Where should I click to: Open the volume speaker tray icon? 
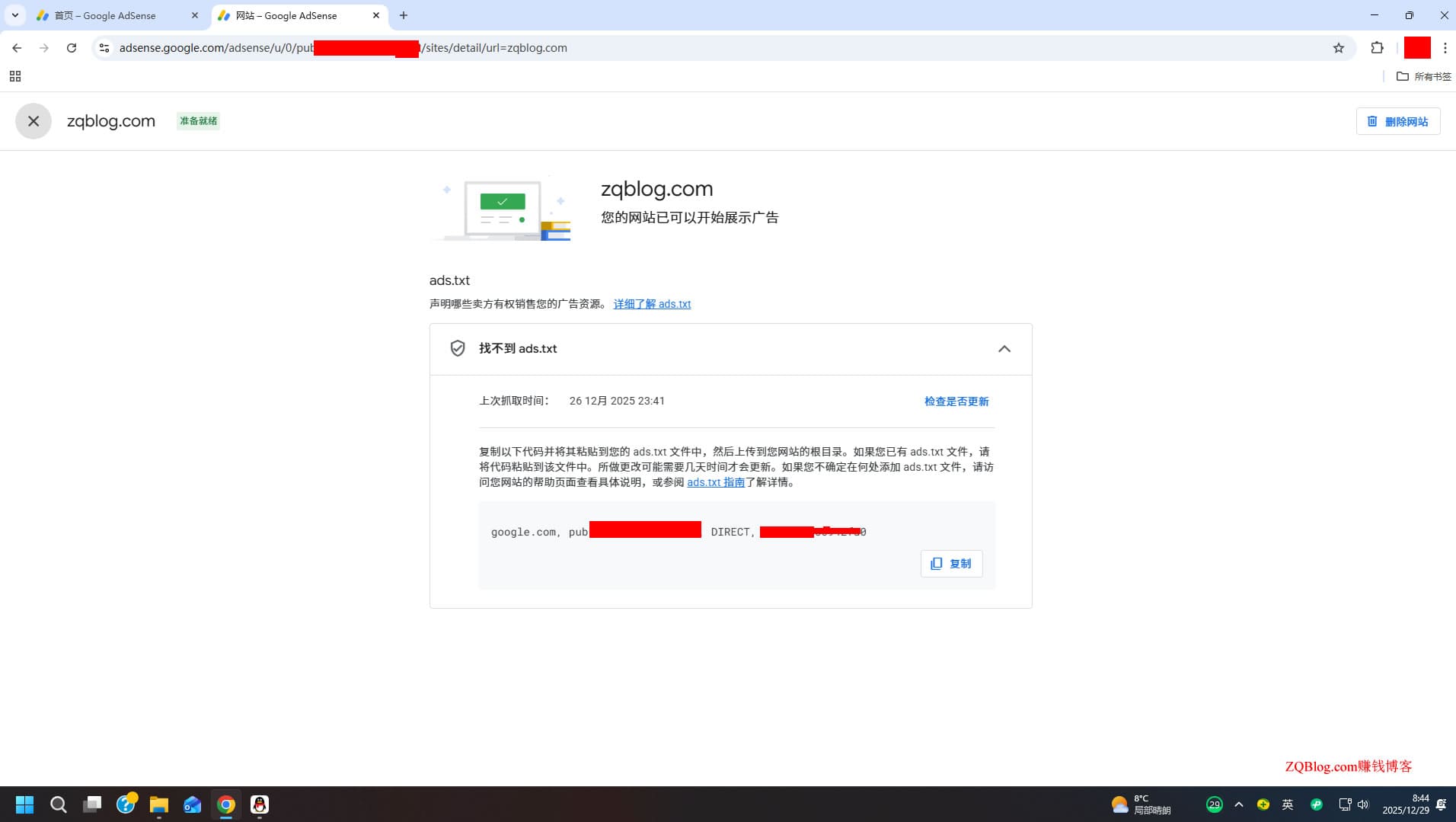1363,804
